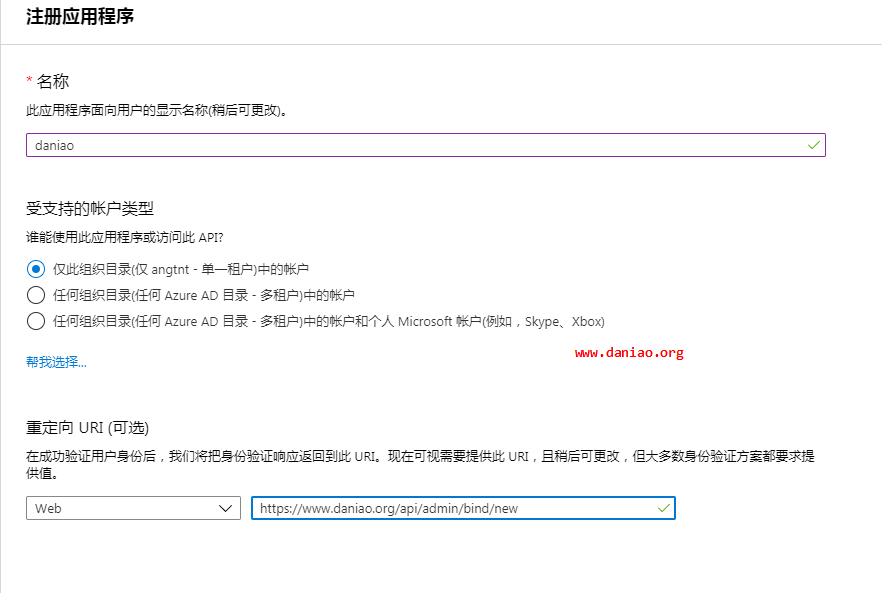This screenshot has height=593, width=882.
Task: Click the Web label in the platform selector
Action: [x=46, y=508]
